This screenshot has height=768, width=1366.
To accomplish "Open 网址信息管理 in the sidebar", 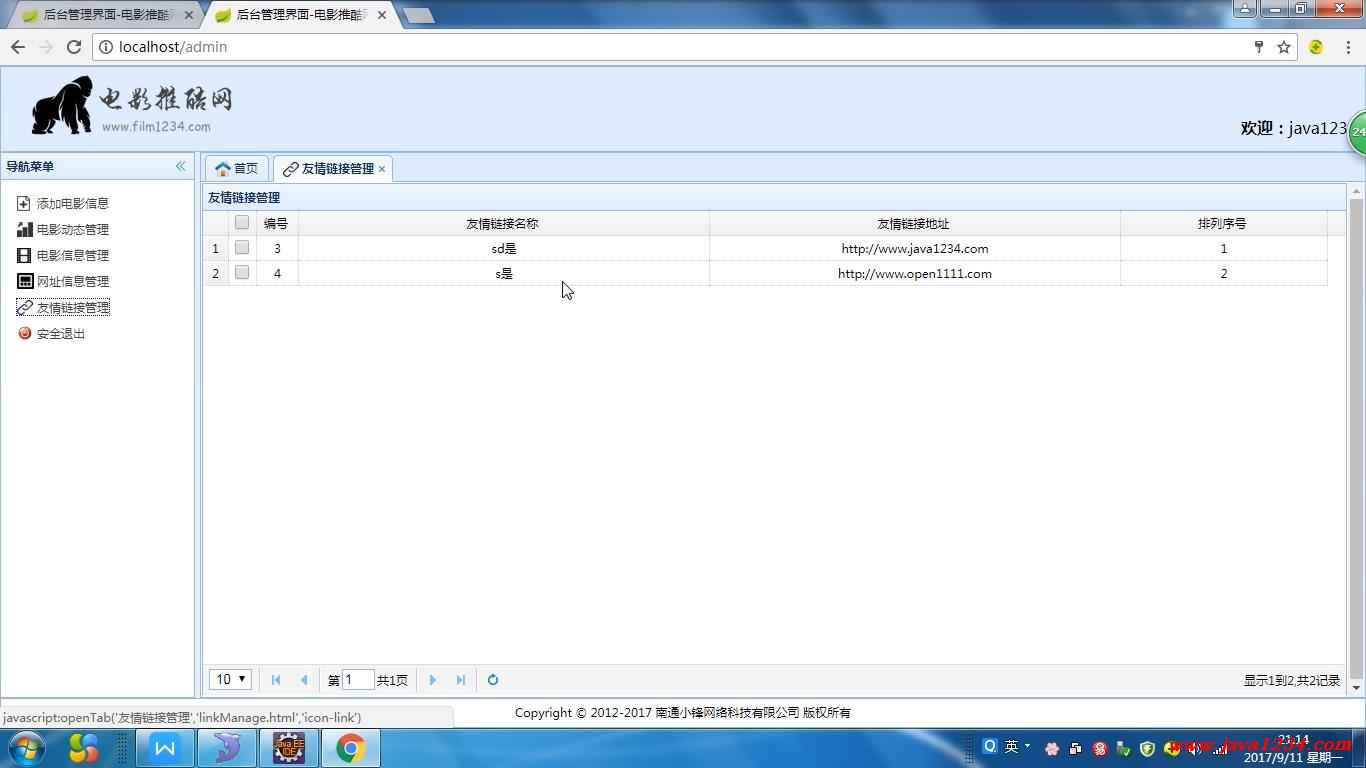I will (72, 282).
